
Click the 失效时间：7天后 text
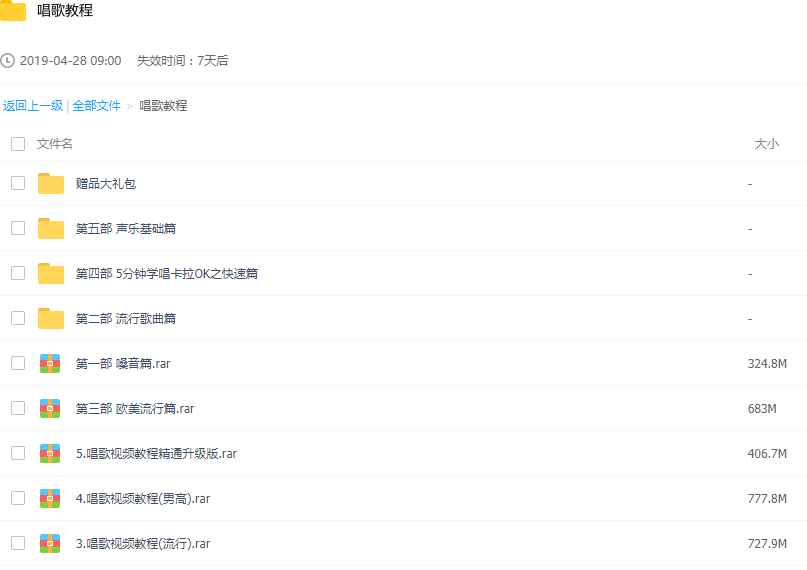point(182,61)
